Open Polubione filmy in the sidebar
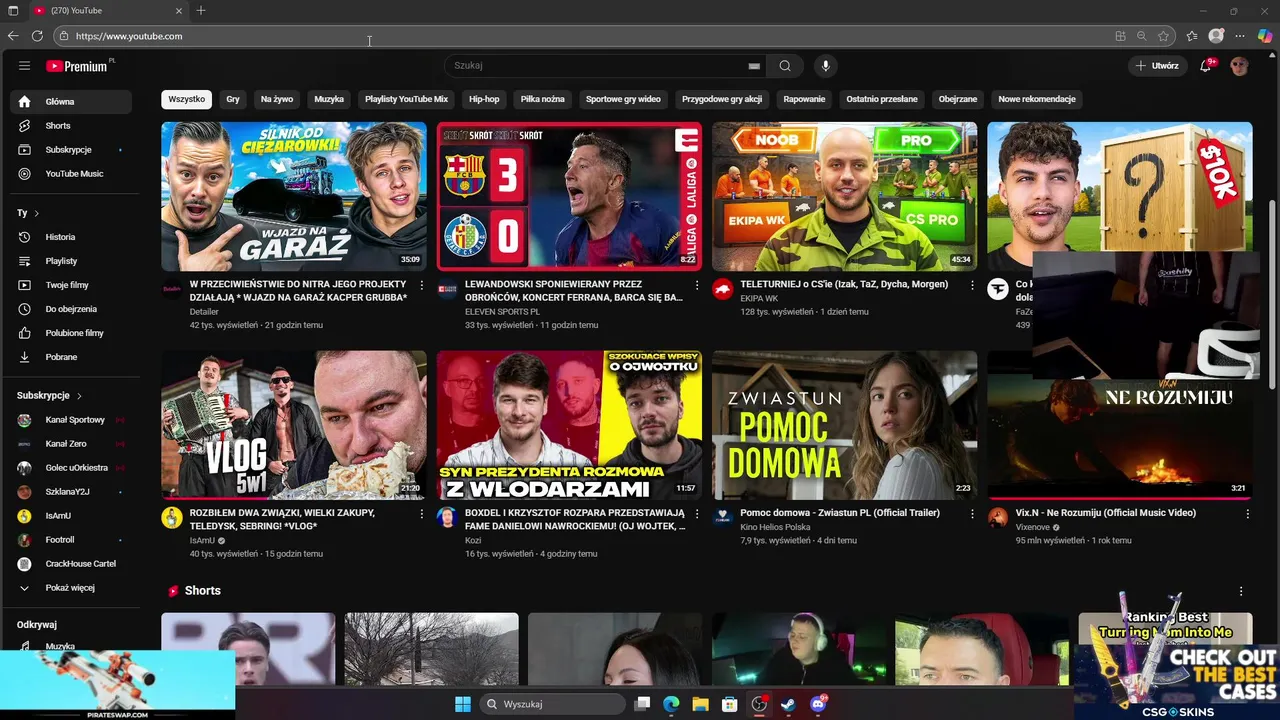The height and width of the screenshot is (720, 1280). 71,333
